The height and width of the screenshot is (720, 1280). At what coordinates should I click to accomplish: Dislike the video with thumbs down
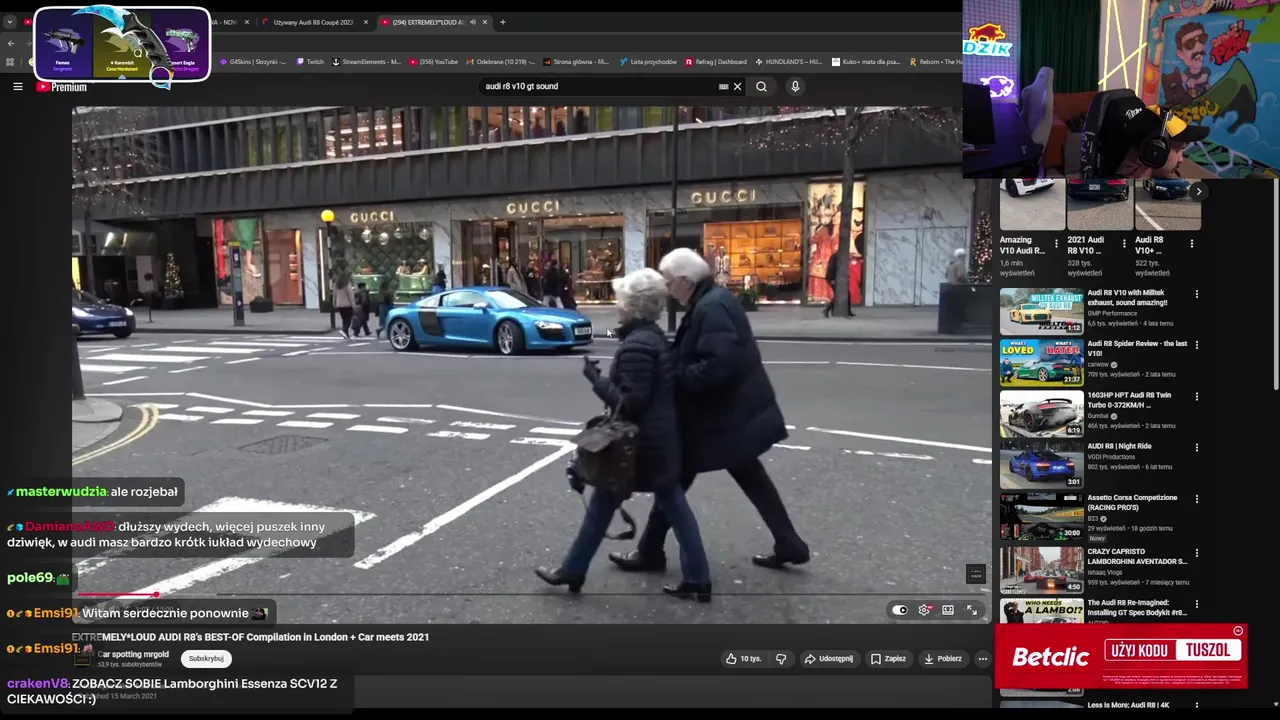(x=781, y=659)
